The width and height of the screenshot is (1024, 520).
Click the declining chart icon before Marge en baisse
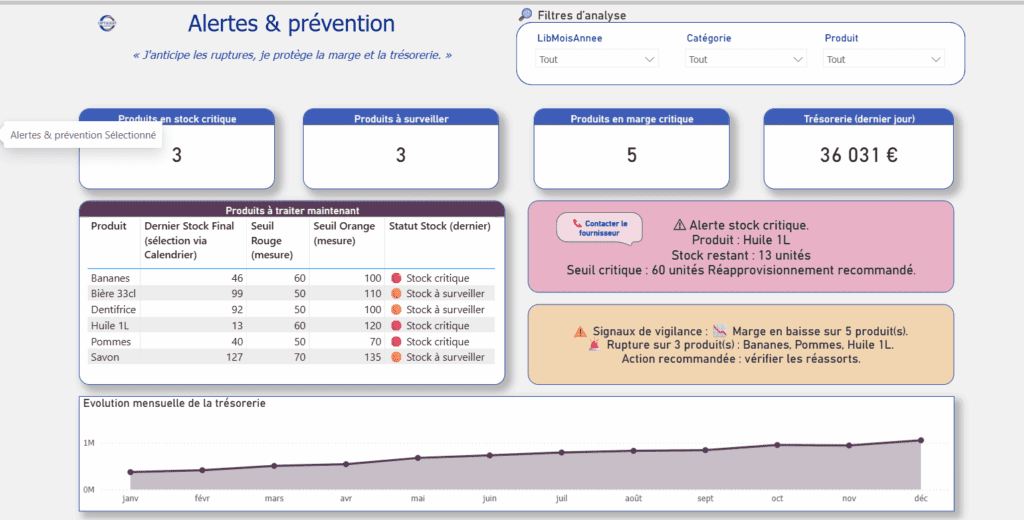pos(719,331)
